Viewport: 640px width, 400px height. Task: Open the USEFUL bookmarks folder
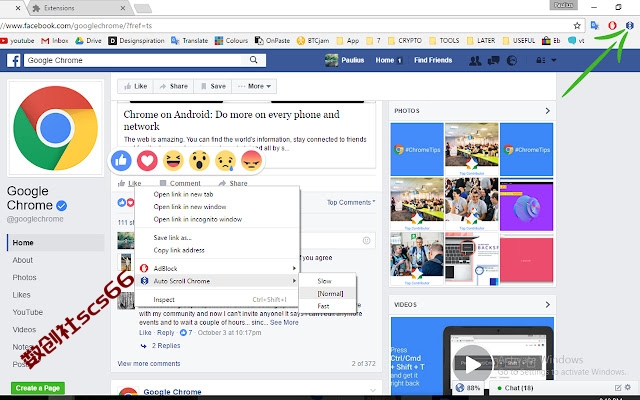click(519, 41)
